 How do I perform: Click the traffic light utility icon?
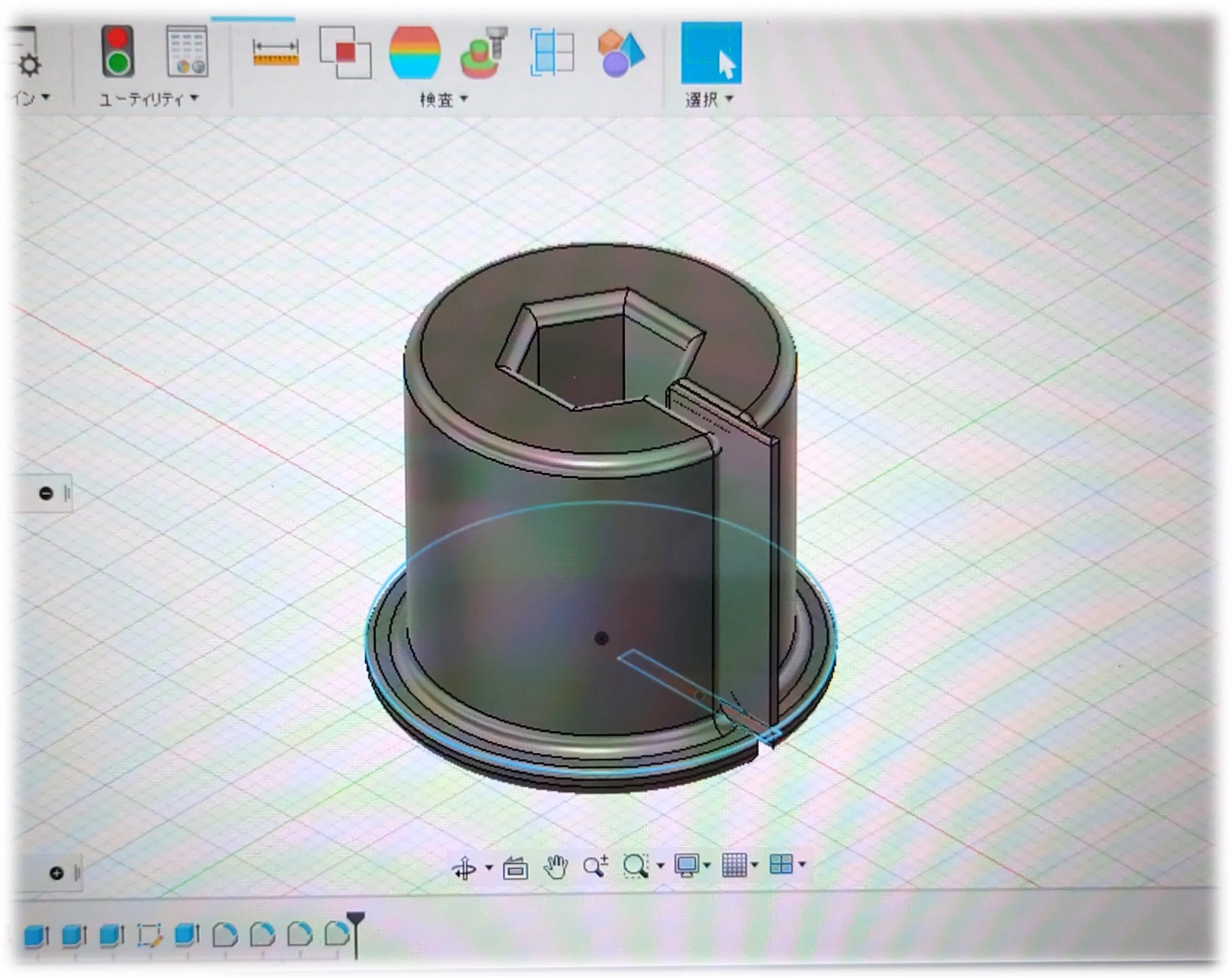[118, 52]
